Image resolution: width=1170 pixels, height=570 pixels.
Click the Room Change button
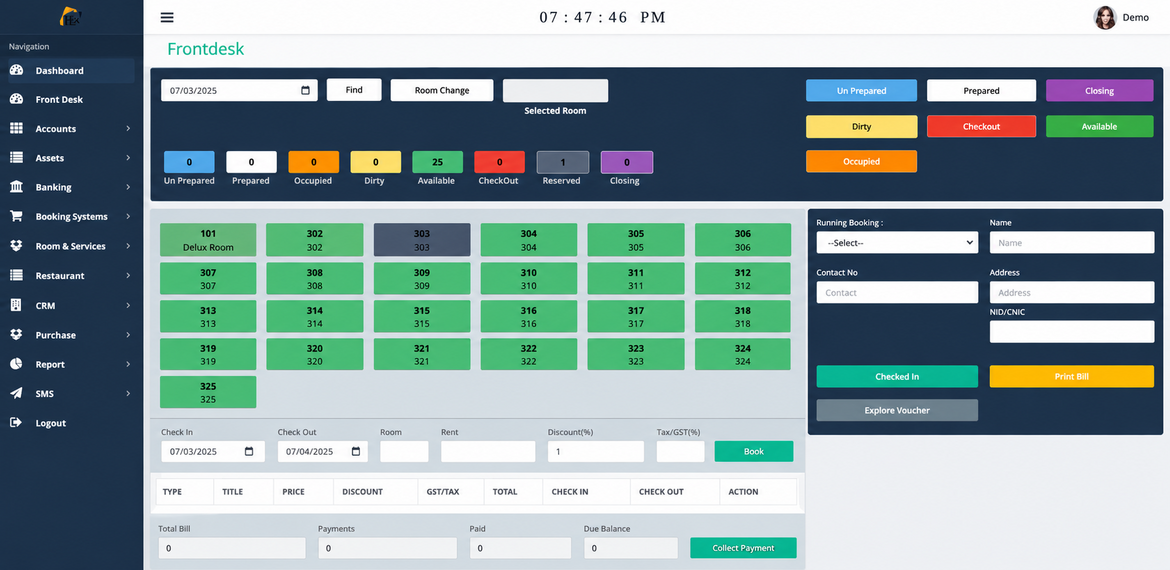[442, 90]
